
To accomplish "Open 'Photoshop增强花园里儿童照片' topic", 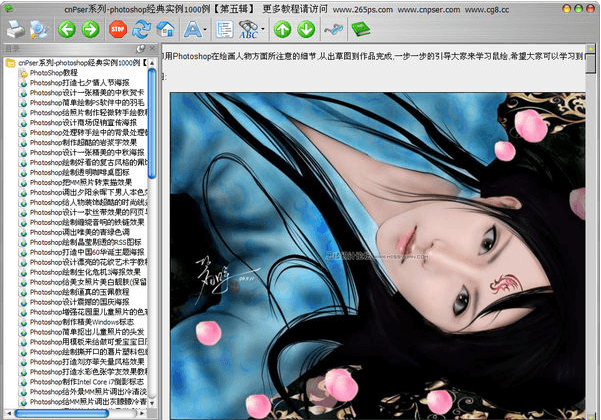I will pyautogui.click(x=89, y=312).
